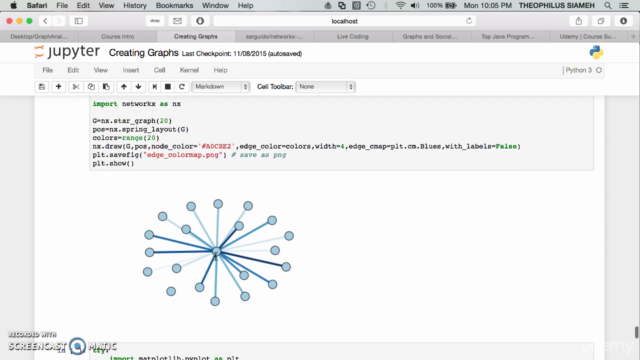Open Notification Center icon in menu bar

click(x=624, y=5)
